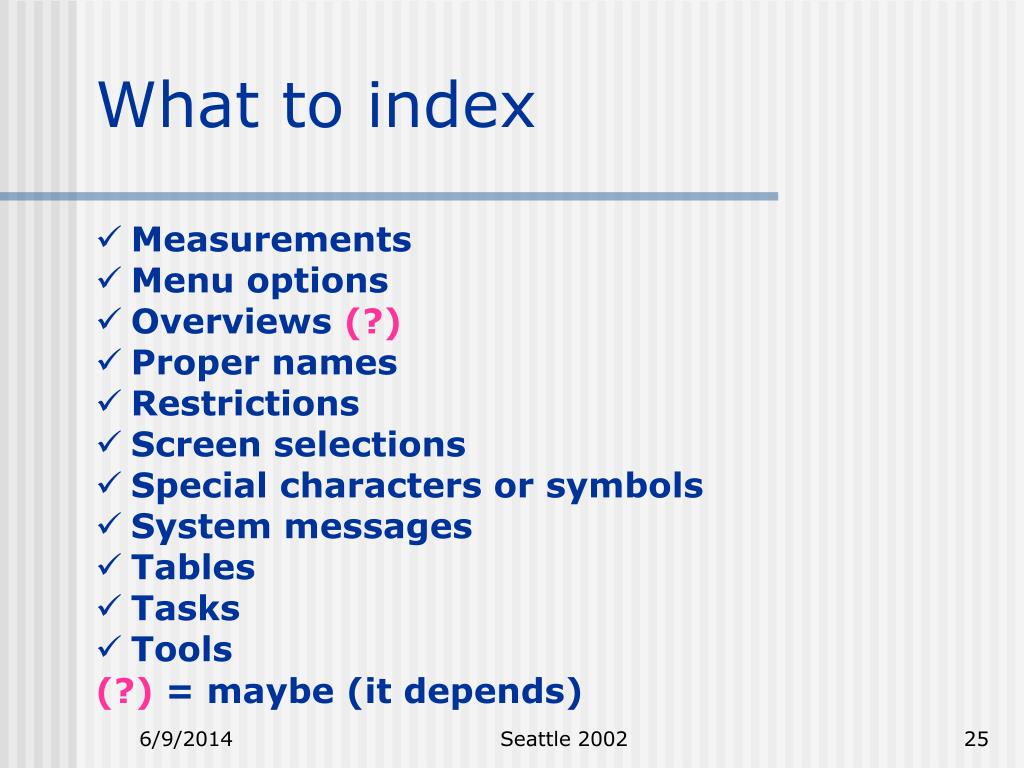Click the pink (?) in the legend line

125,692
